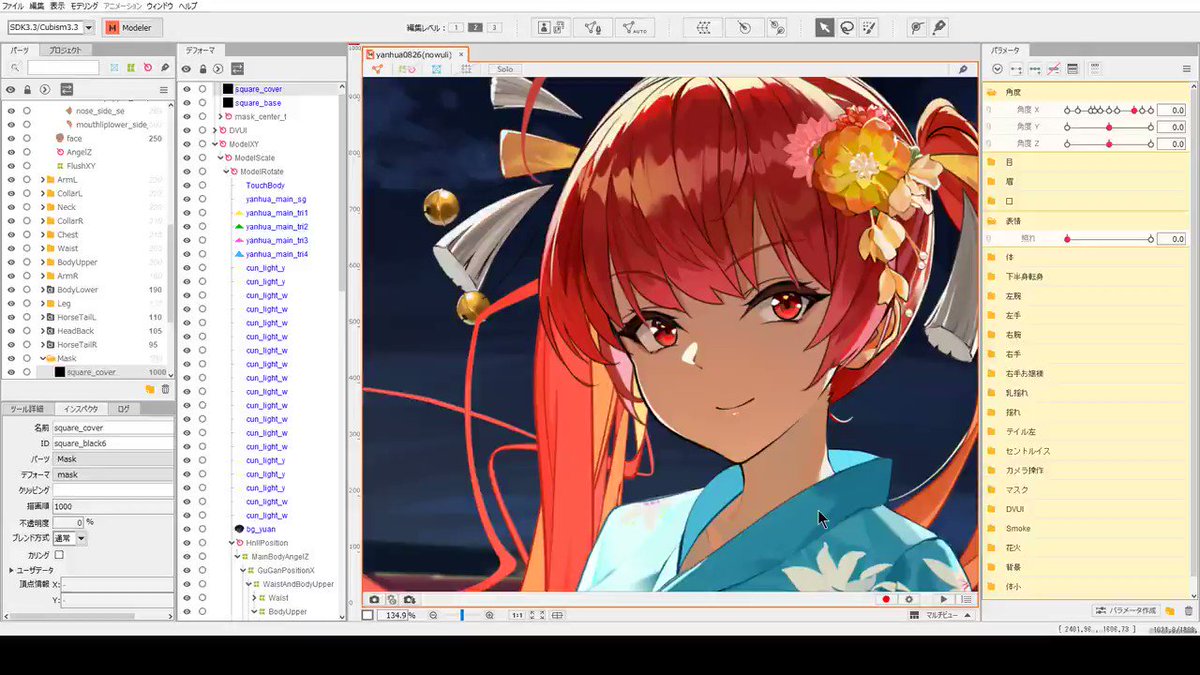Hide the TouchBody item in deformer list
This screenshot has width=1200, height=675.
(x=186, y=185)
